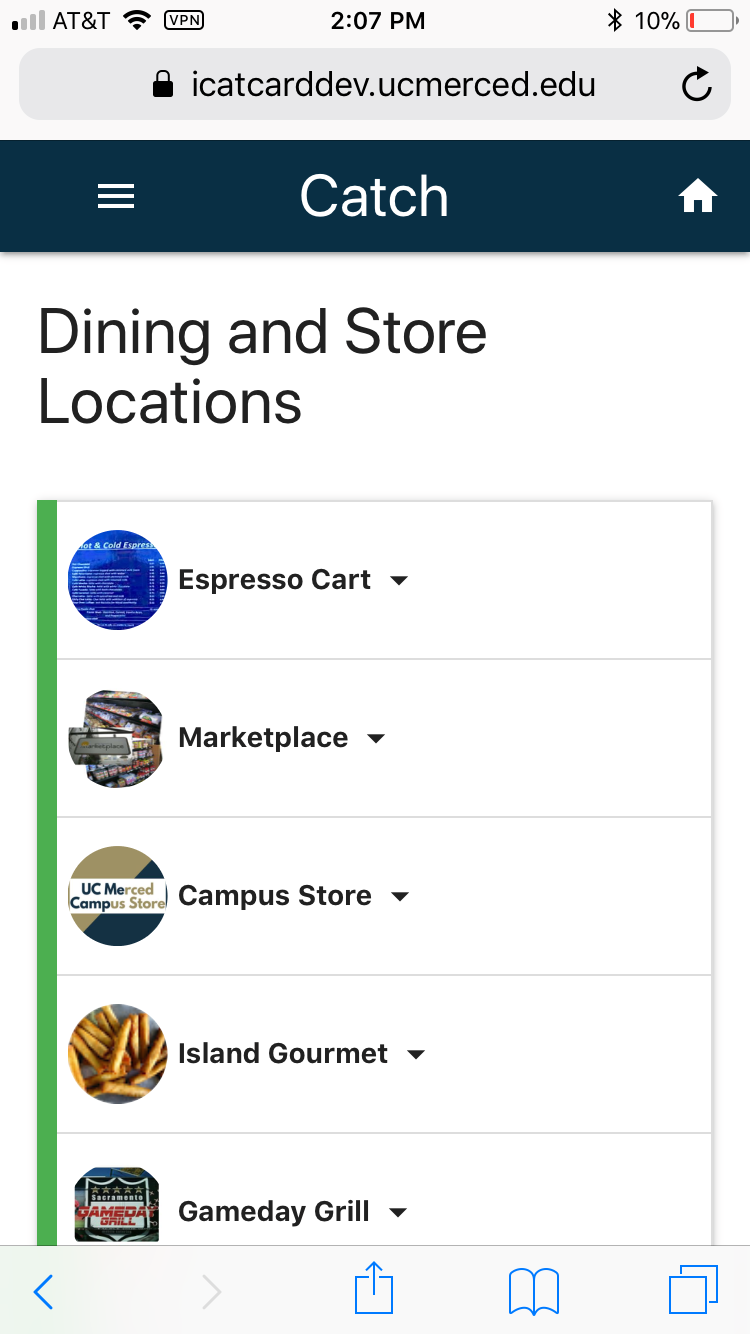Tap the Gameday Grill location name

click(x=273, y=1212)
